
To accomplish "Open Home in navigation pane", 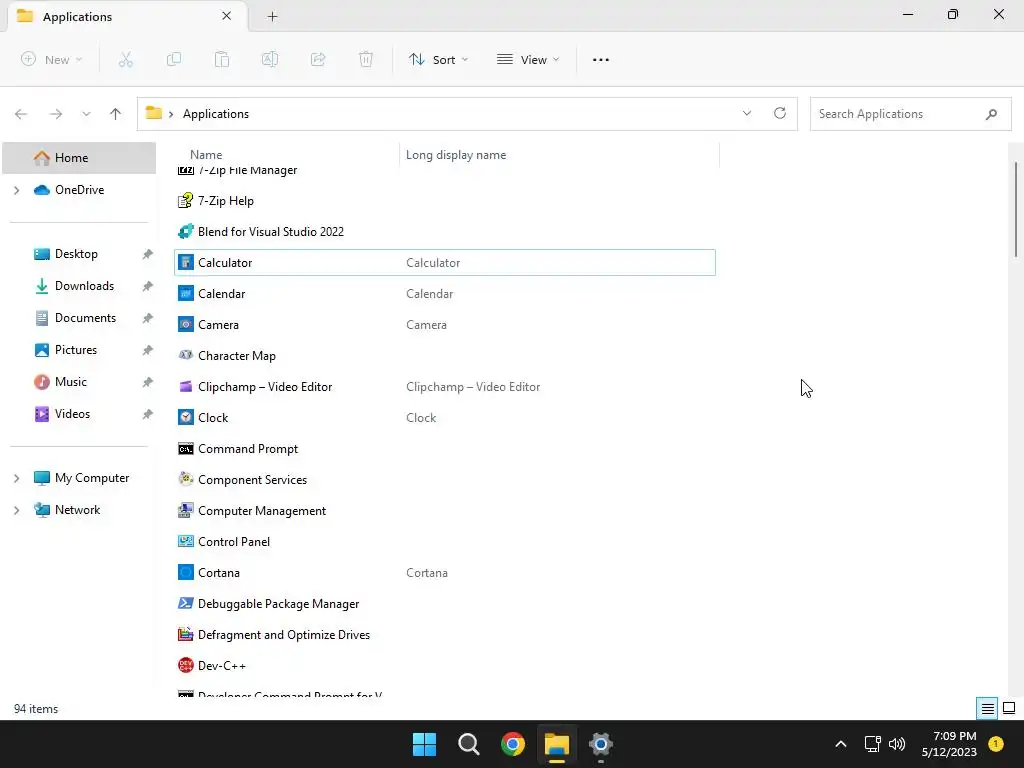I will point(79,158).
